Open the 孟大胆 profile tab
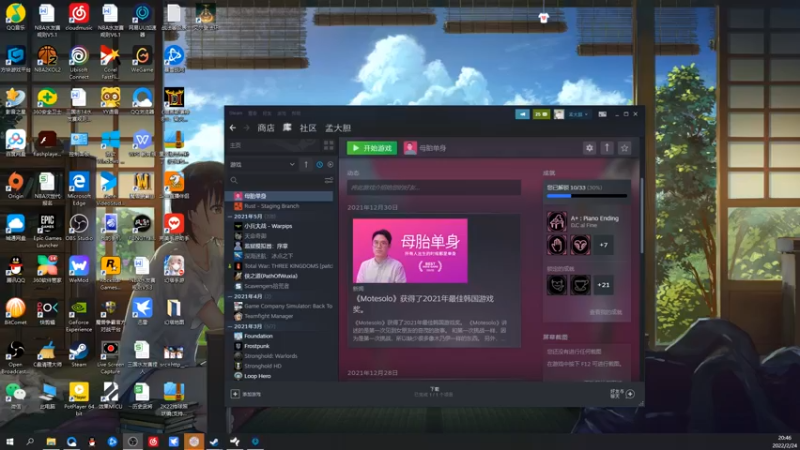 (338, 128)
